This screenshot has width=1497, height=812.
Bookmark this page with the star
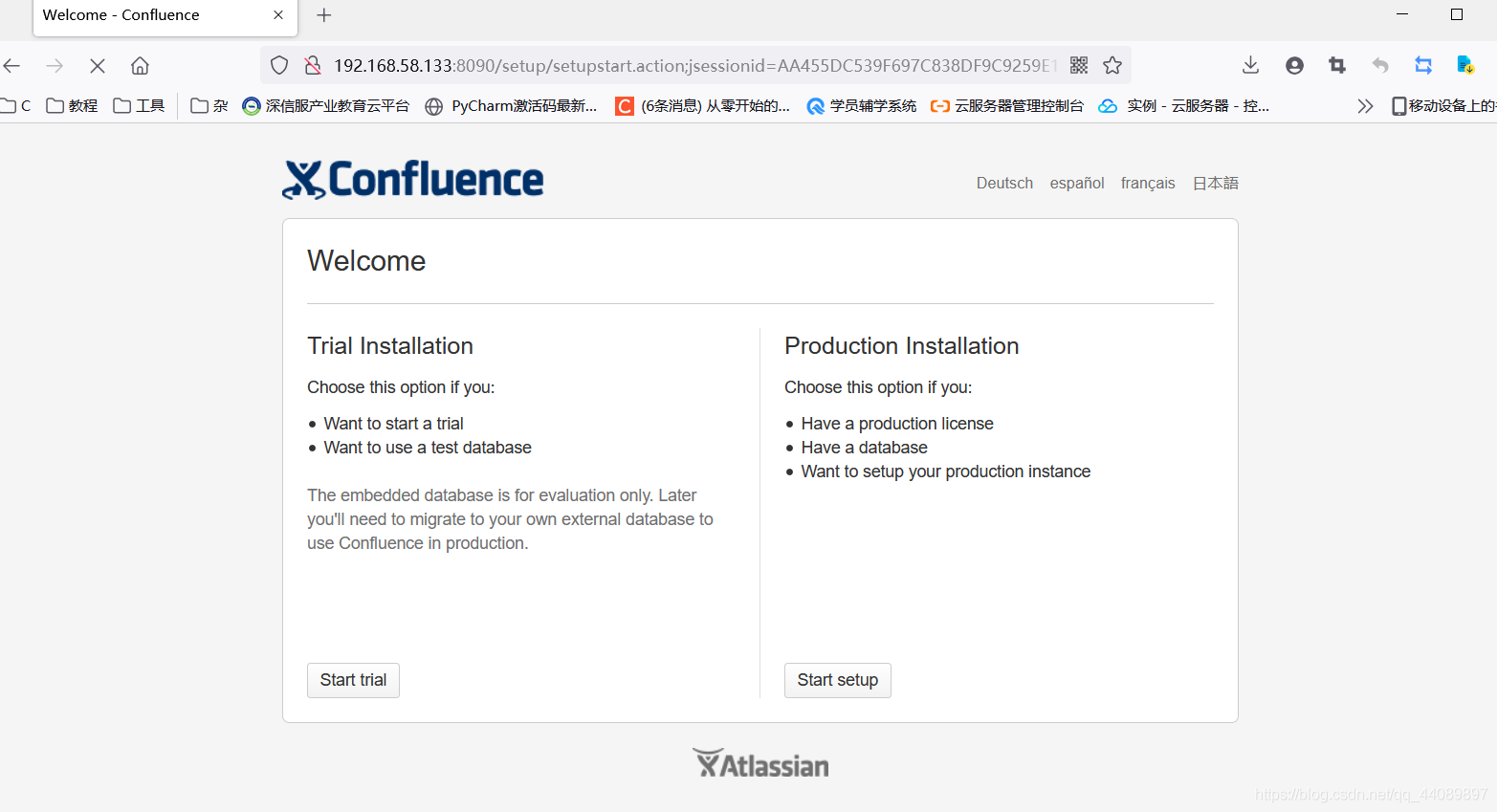click(x=1112, y=65)
